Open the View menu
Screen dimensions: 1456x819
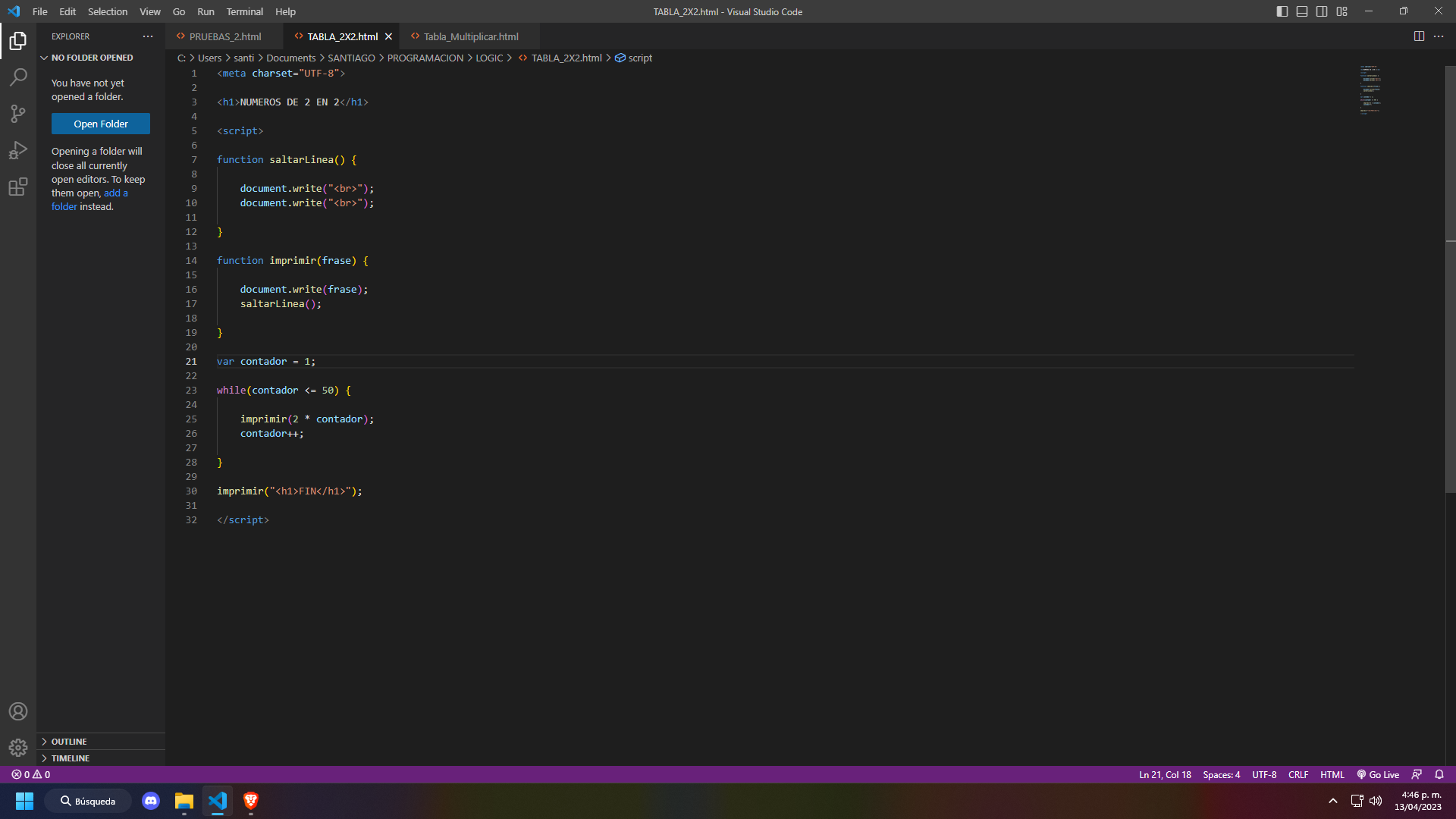pos(150,11)
